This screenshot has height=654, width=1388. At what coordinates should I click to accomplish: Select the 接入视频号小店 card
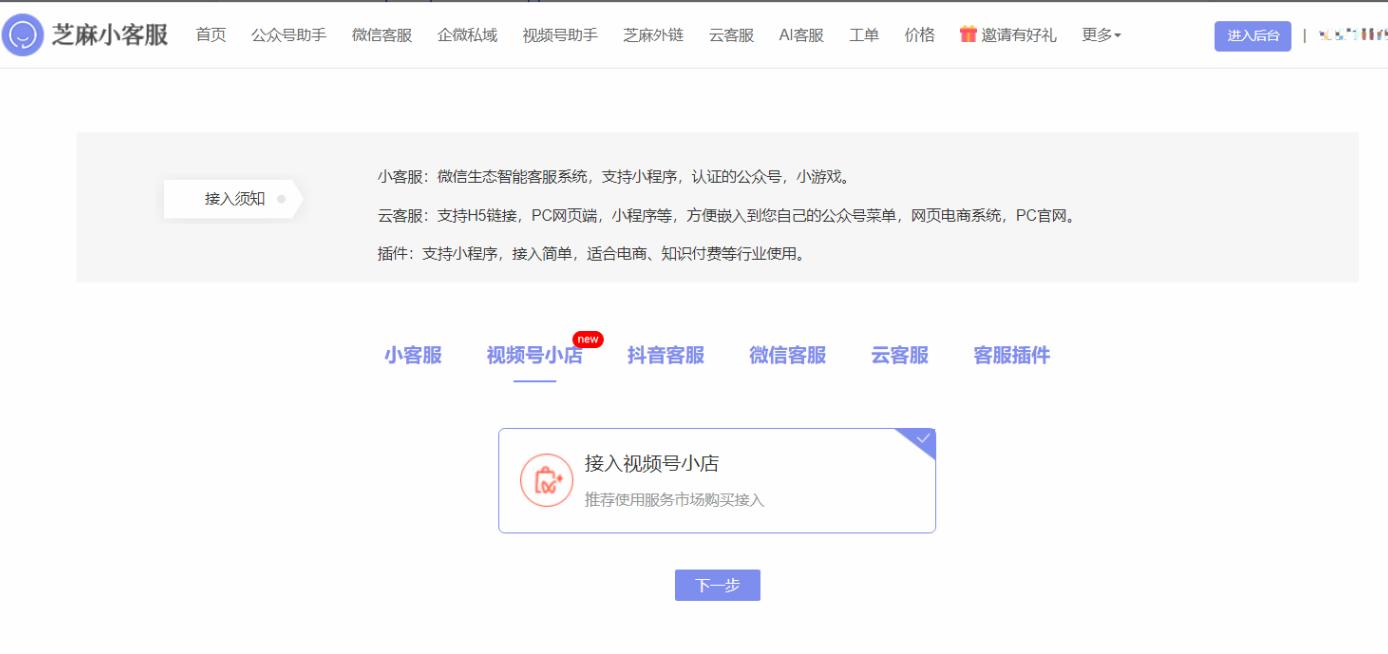pos(717,481)
